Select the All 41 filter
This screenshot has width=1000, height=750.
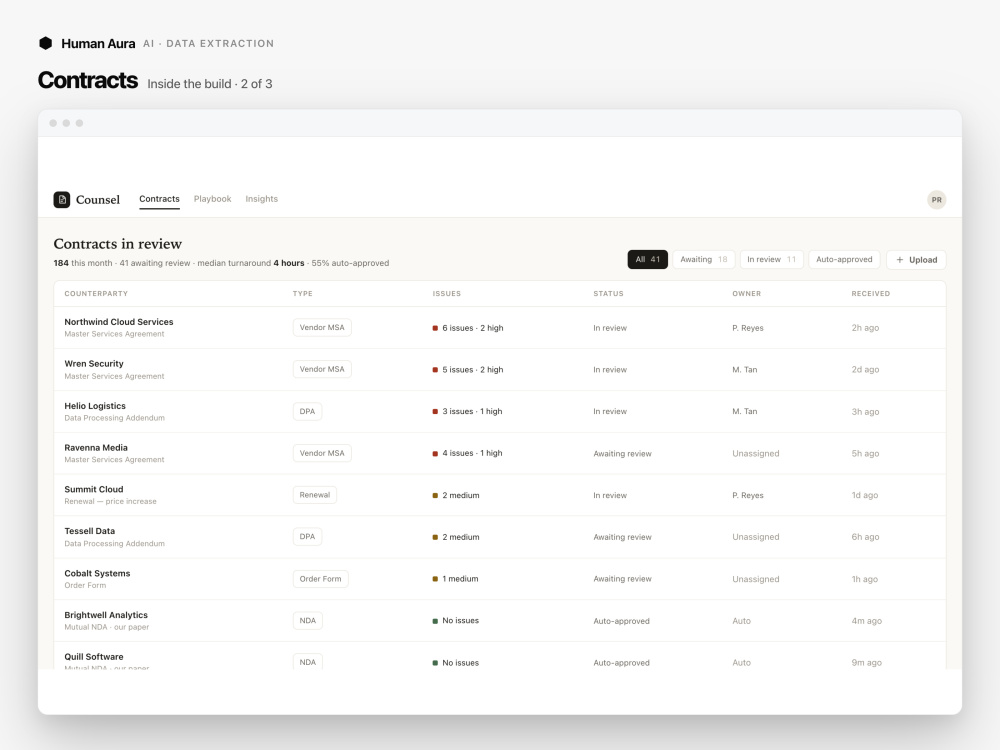[647, 260]
